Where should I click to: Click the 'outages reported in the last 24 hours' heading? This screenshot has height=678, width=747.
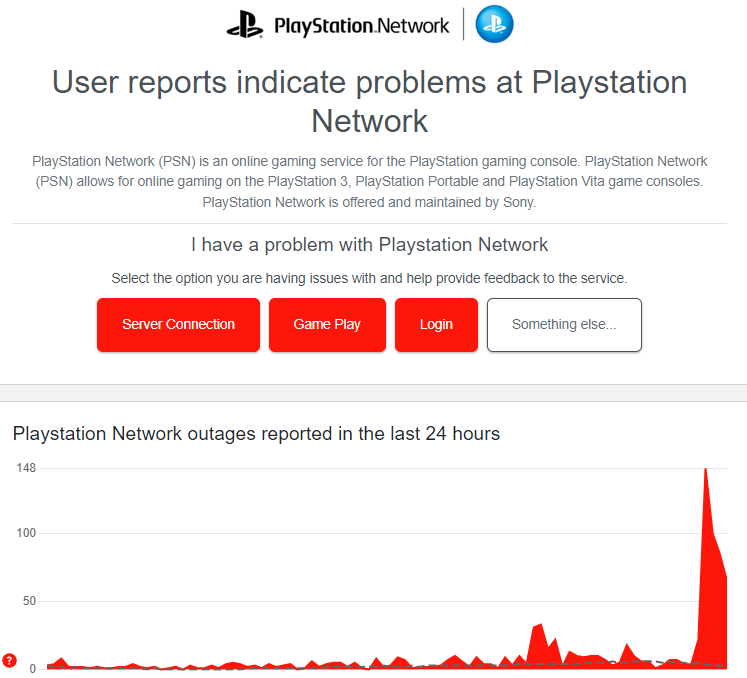coord(256,434)
